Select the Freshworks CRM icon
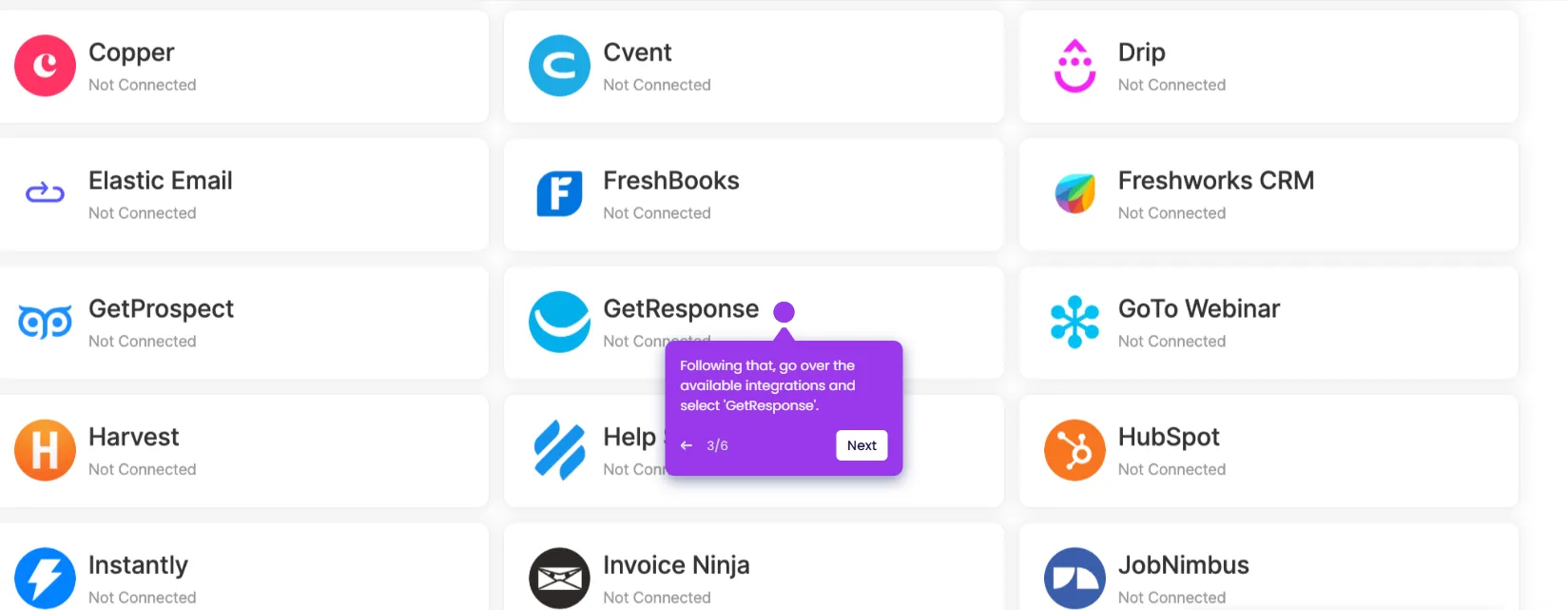 [x=1074, y=194]
